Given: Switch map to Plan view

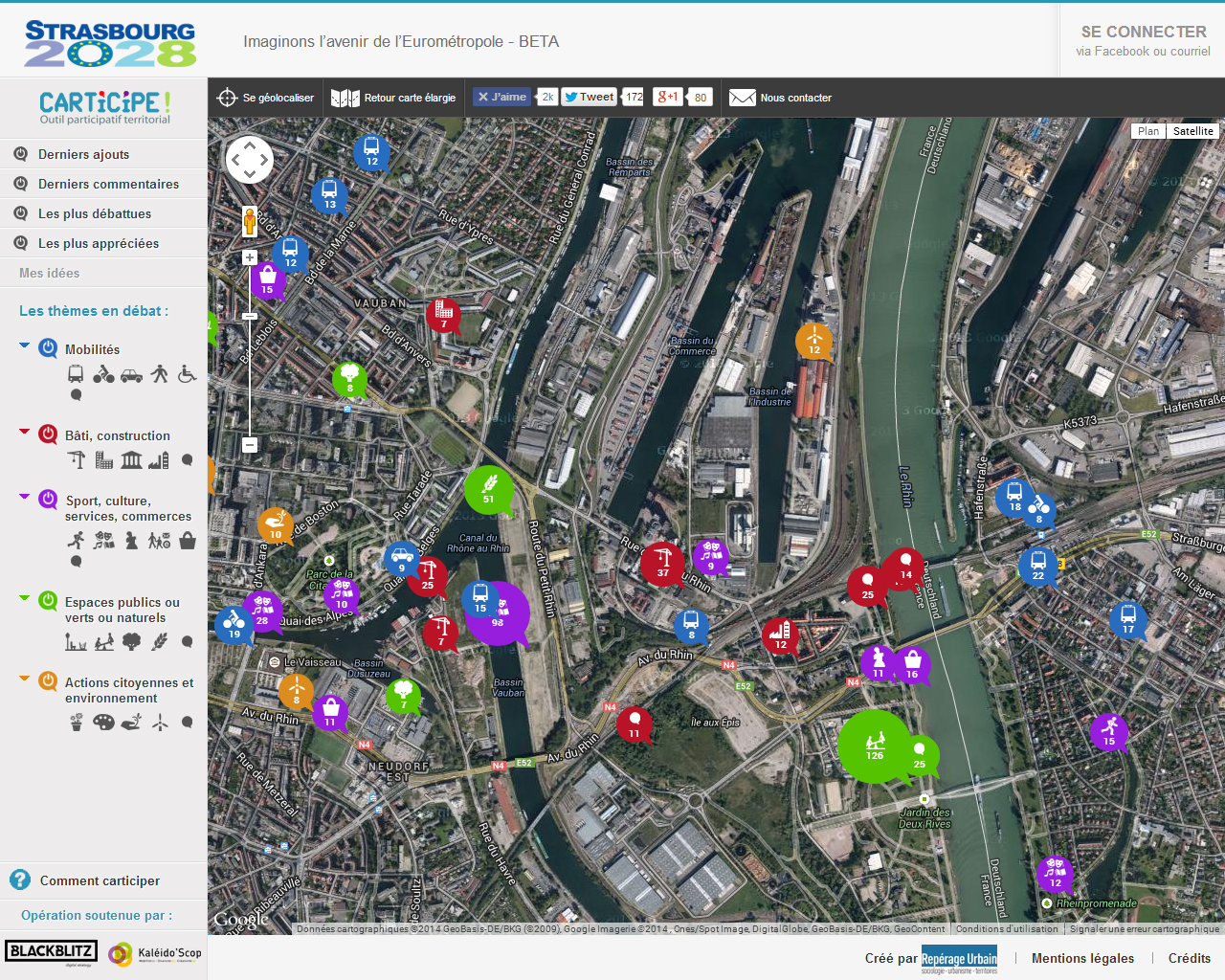Looking at the screenshot, I should 1147,131.
